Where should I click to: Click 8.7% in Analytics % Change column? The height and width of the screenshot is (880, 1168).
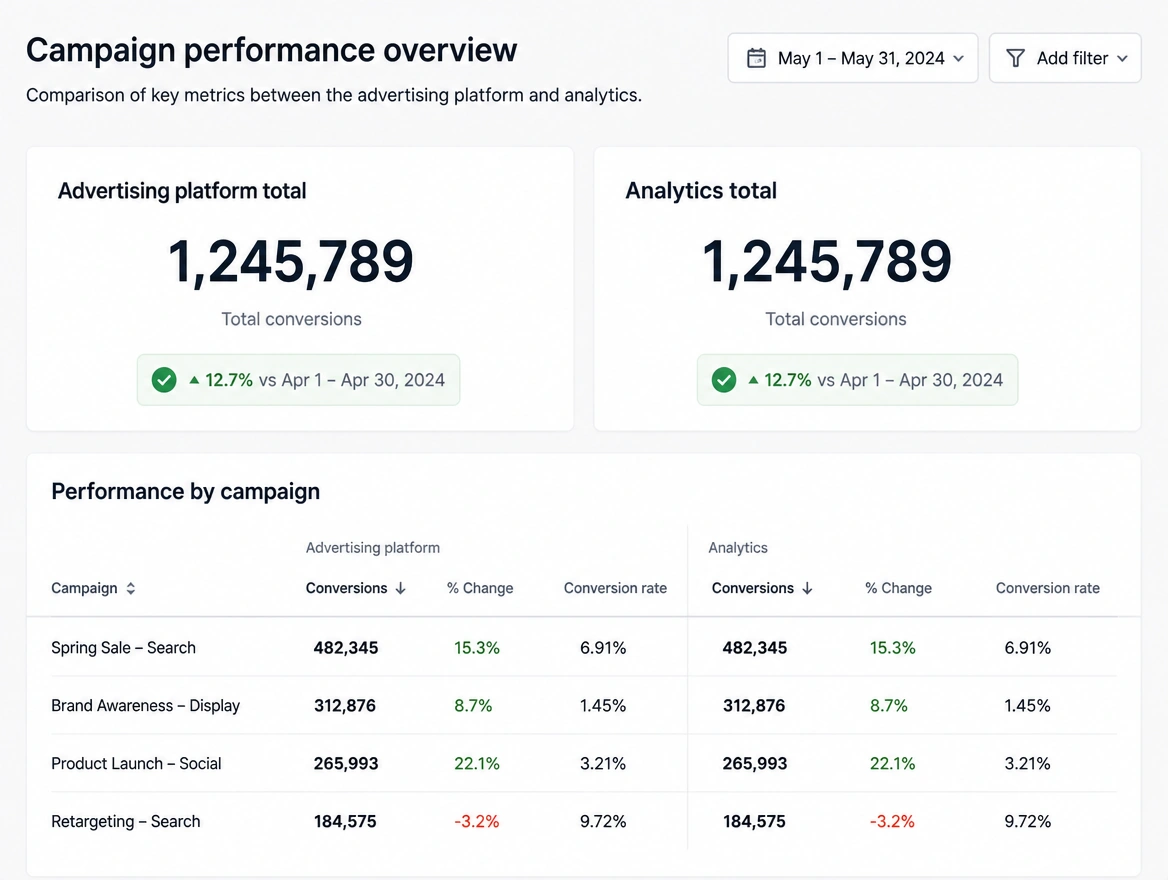[889, 706]
